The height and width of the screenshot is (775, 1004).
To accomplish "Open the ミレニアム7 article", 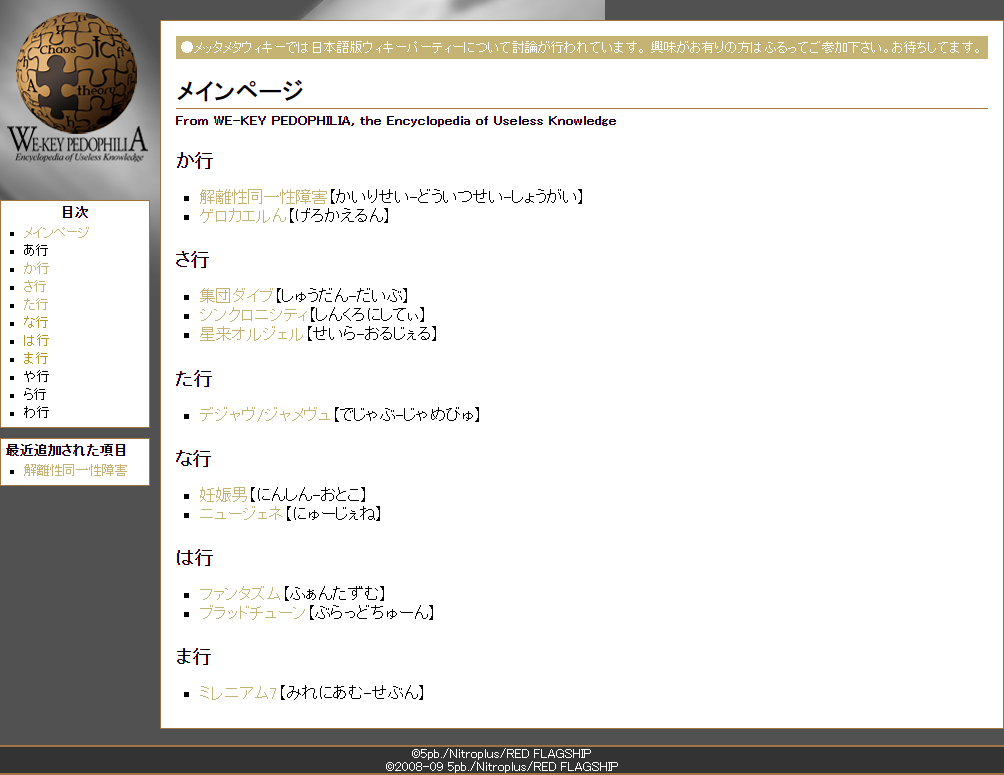I will point(238,692).
